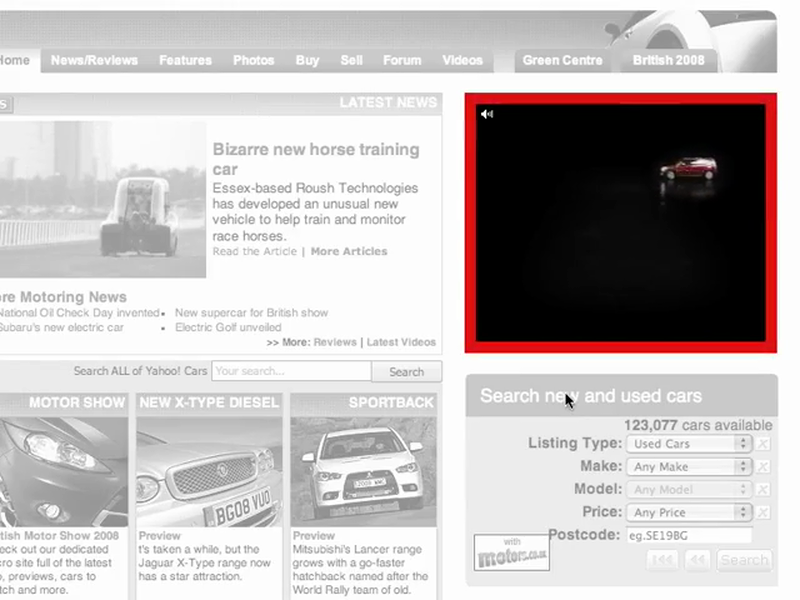Open the Latest Videos link
The image size is (800, 600).
pos(401,342)
